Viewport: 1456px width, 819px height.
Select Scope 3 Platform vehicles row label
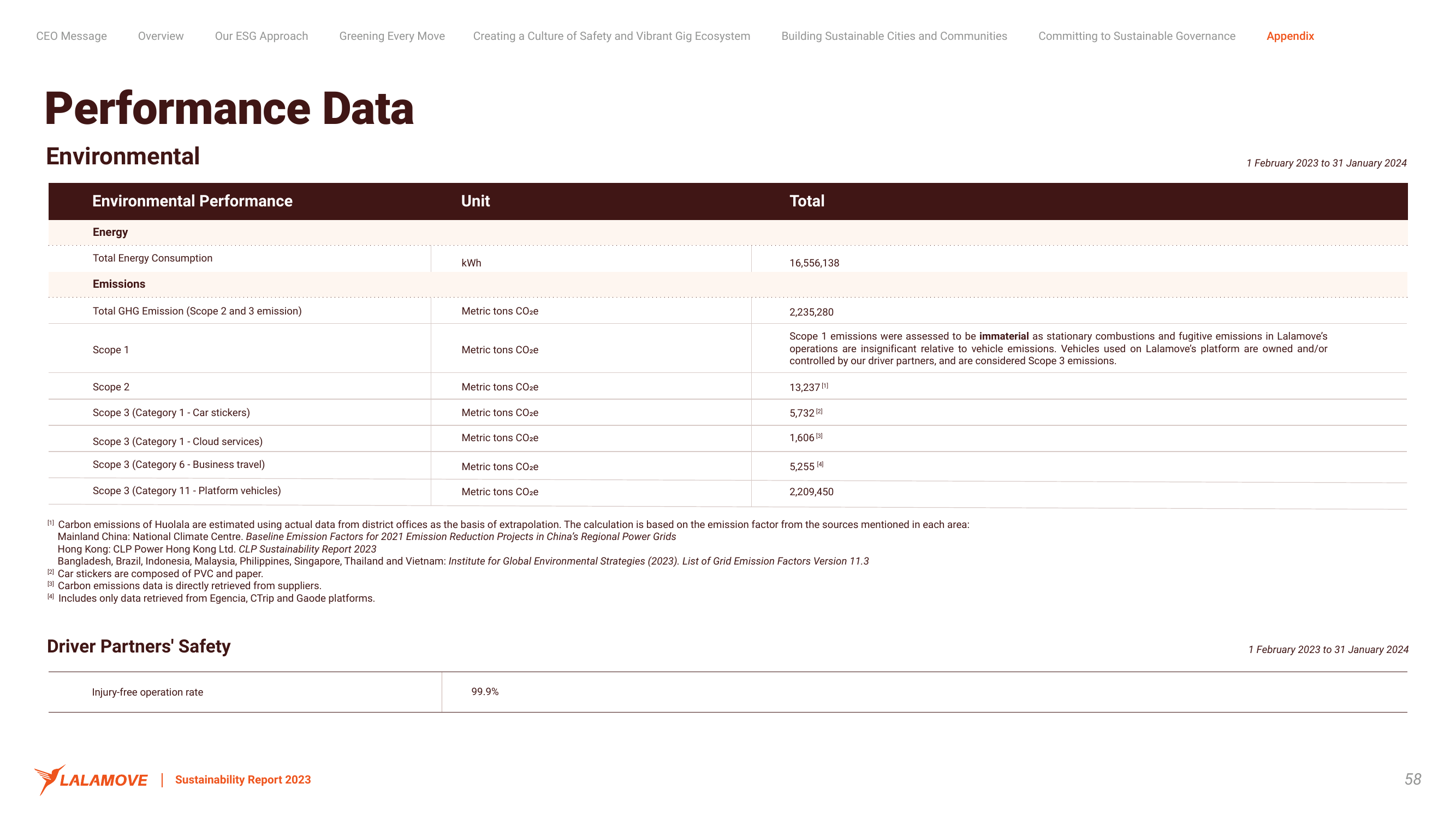(x=187, y=491)
